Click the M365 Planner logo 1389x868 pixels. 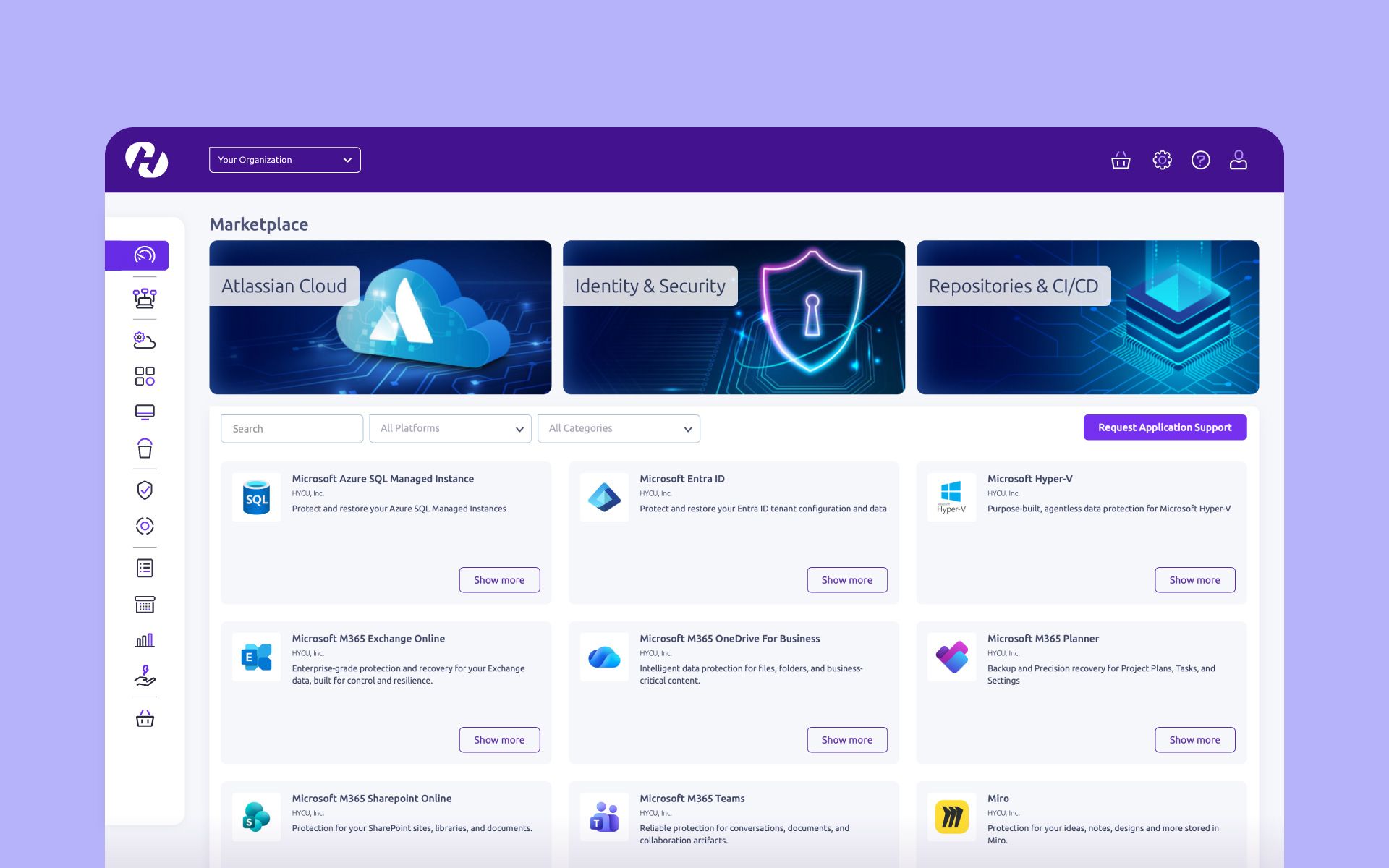click(x=951, y=657)
